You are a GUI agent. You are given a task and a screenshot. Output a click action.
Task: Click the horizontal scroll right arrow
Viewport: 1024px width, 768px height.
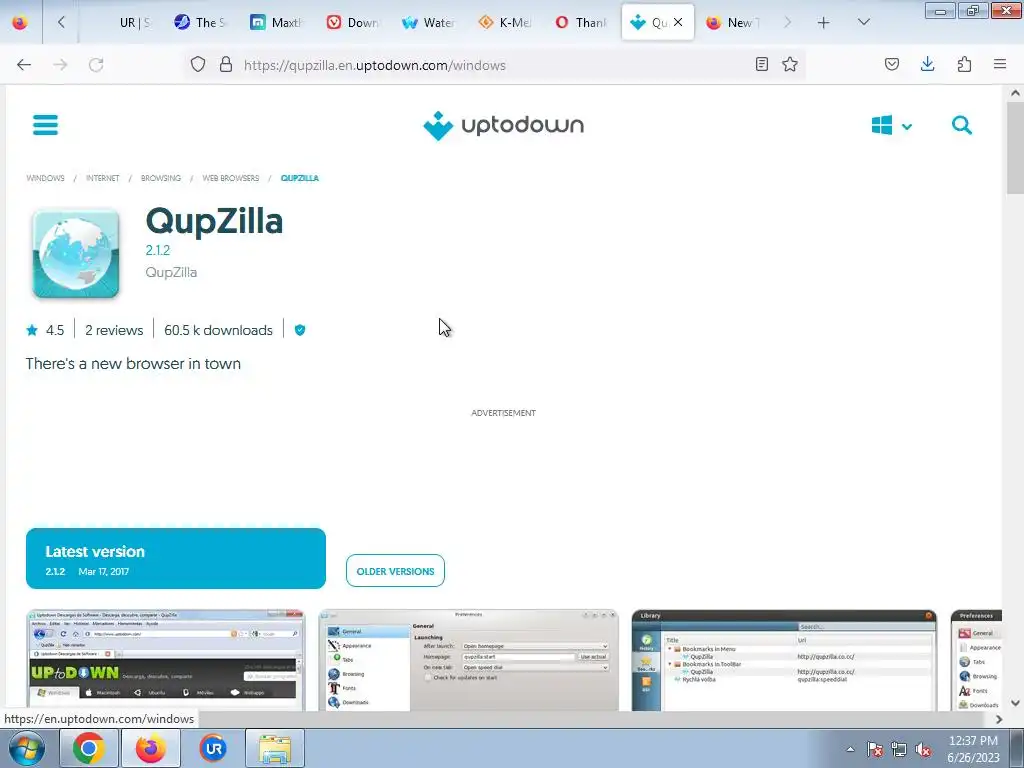[x=999, y=719]
